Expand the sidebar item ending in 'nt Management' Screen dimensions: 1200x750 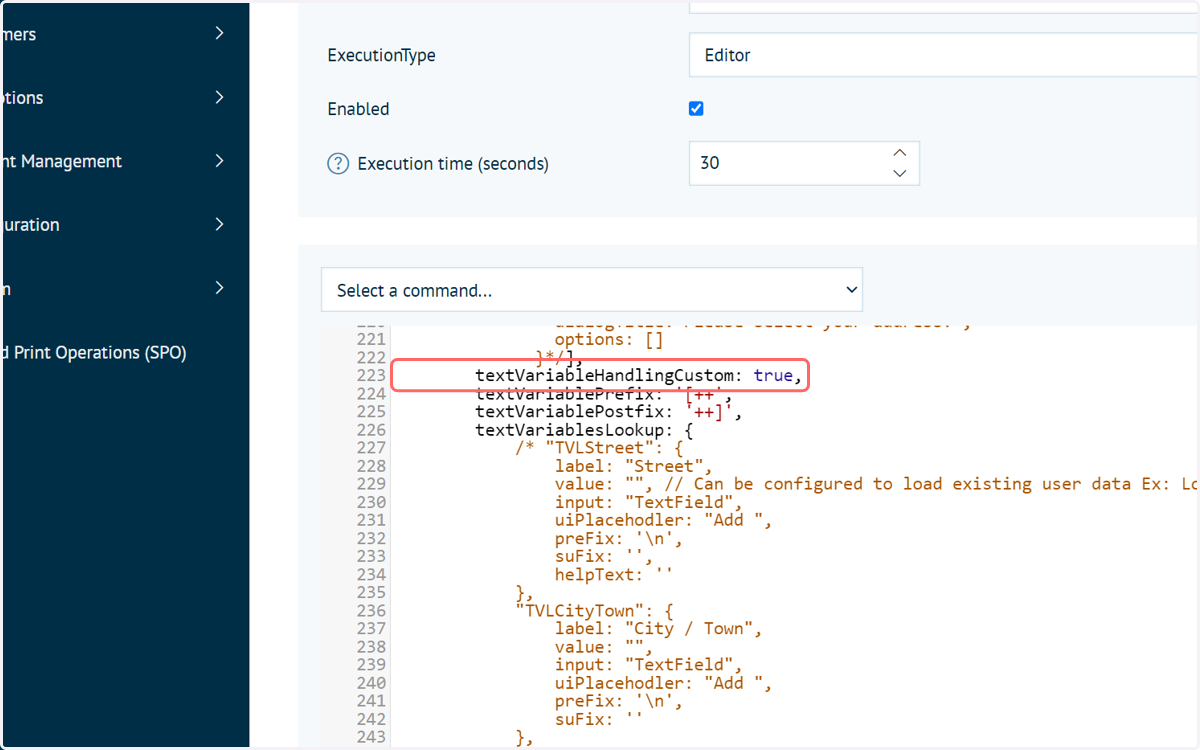pyautogui.click(x=219, y=161)
